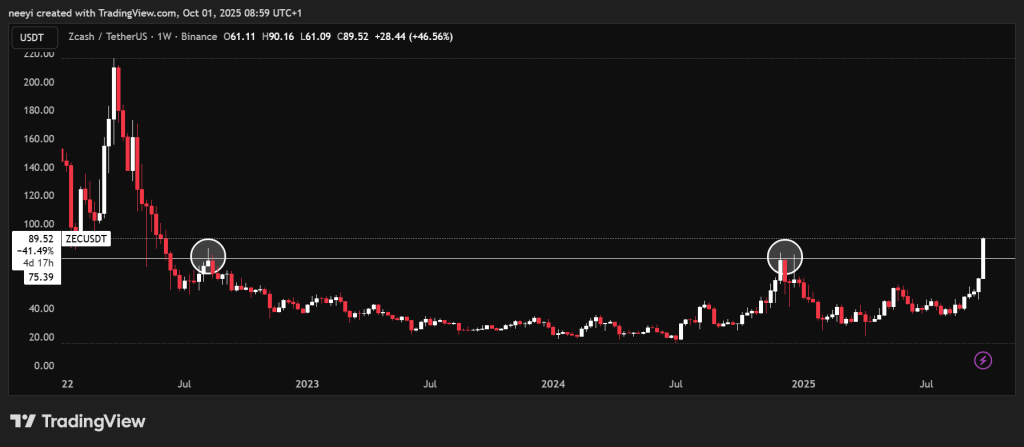Click the 0.00 price scale label
Screen dimensions: 1024x447
tap(44, 366)
